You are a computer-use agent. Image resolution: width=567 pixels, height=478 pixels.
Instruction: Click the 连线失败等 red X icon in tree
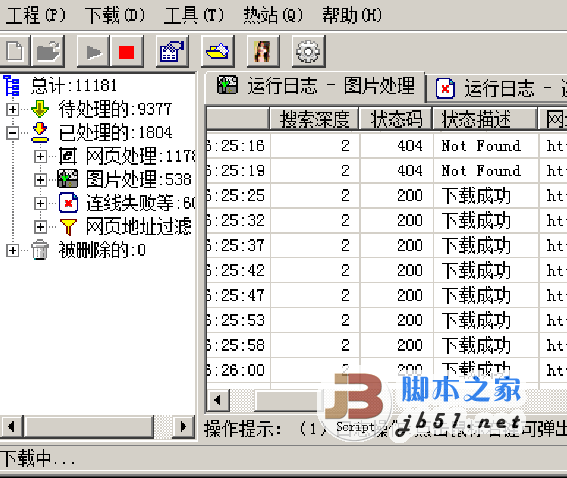pyautogui.click(x=68, y=203)
